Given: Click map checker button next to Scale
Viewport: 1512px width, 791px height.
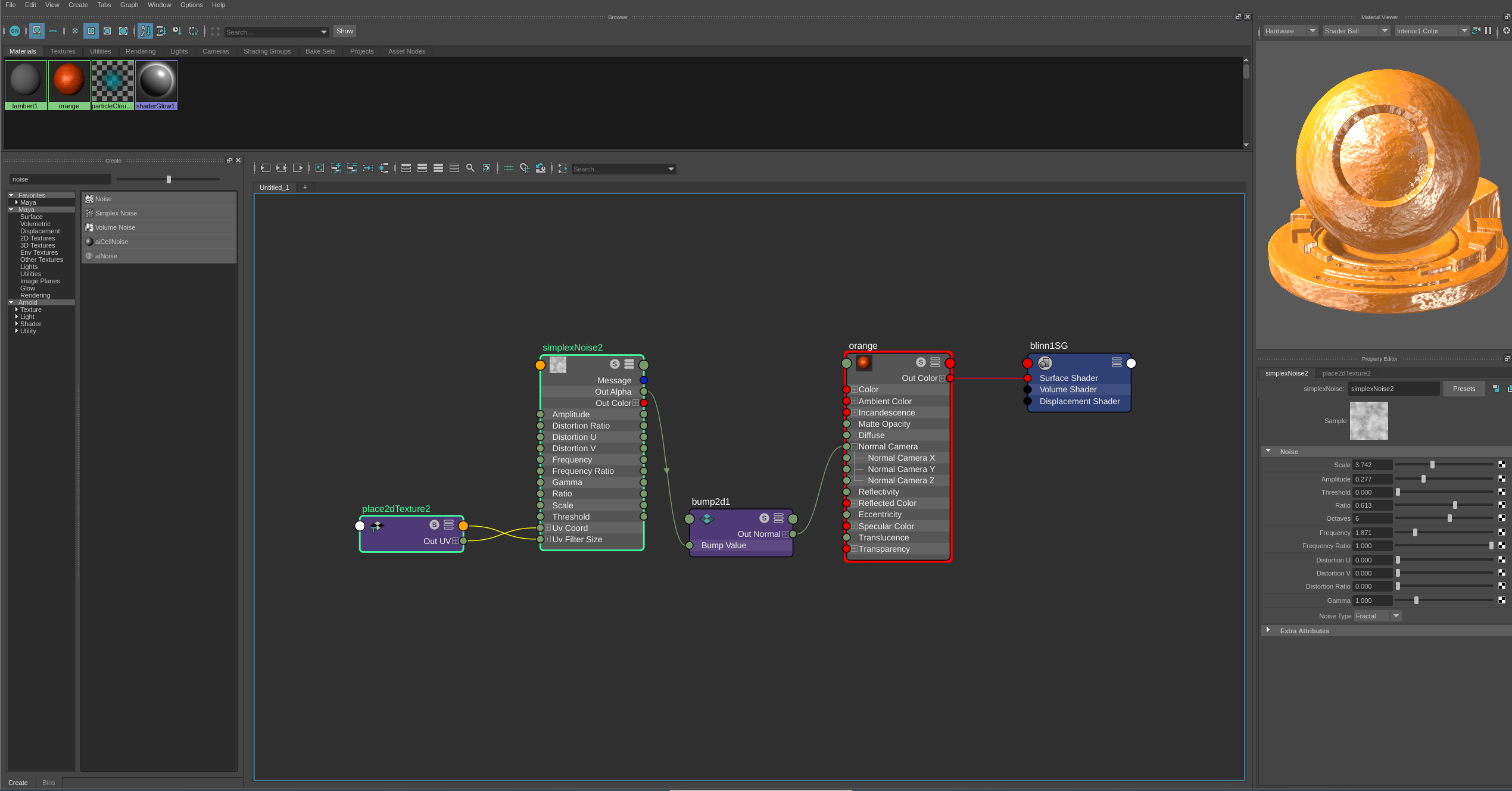Looking at the screenshot, I should coord(1501,465).
